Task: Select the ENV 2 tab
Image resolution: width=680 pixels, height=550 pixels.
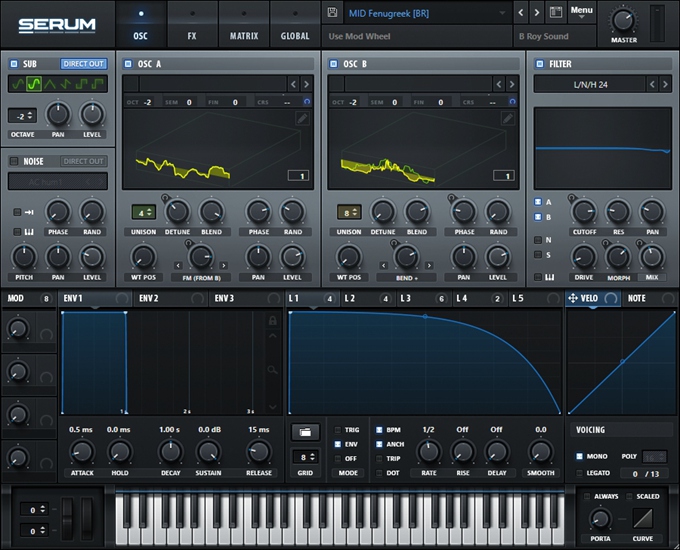Action: (x=169, y=298)
